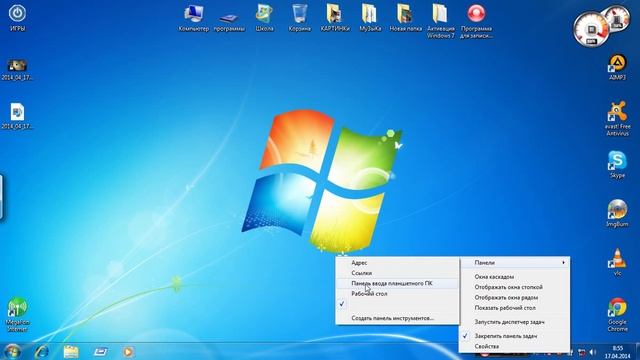
Task: Open the Школа folder icon
Action: point(264,18)
